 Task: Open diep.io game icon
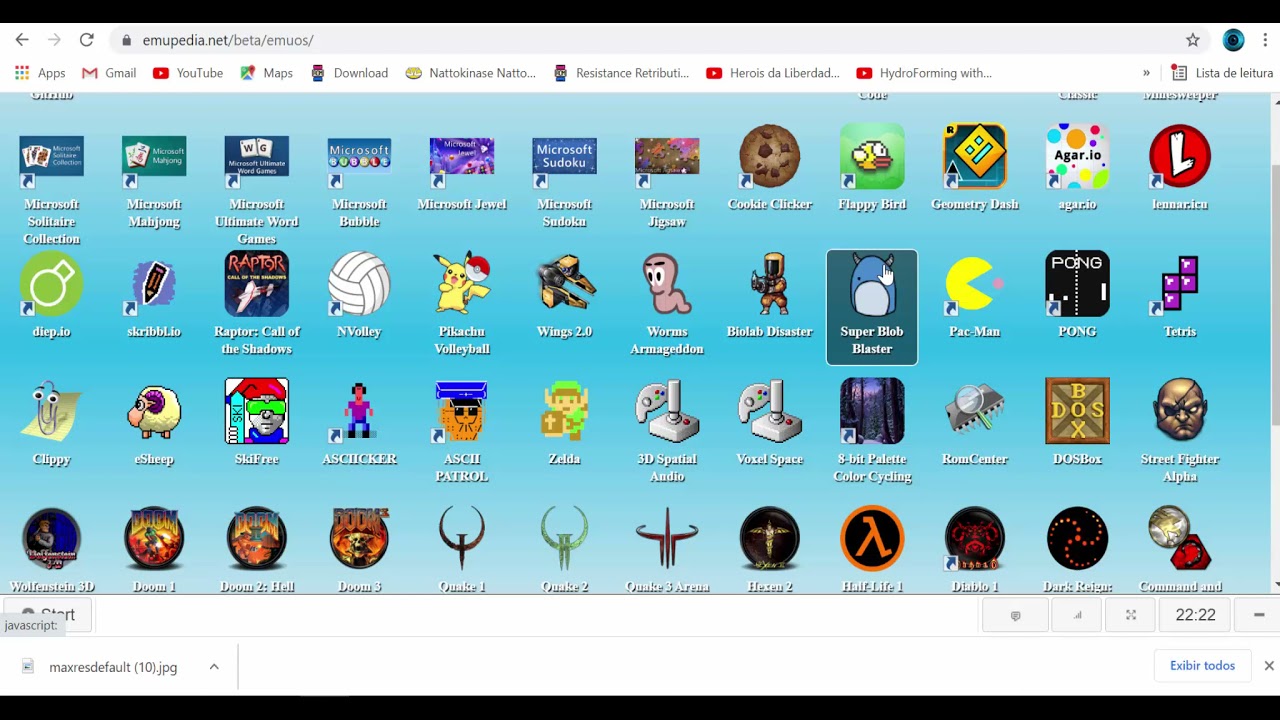click(51, 285)
